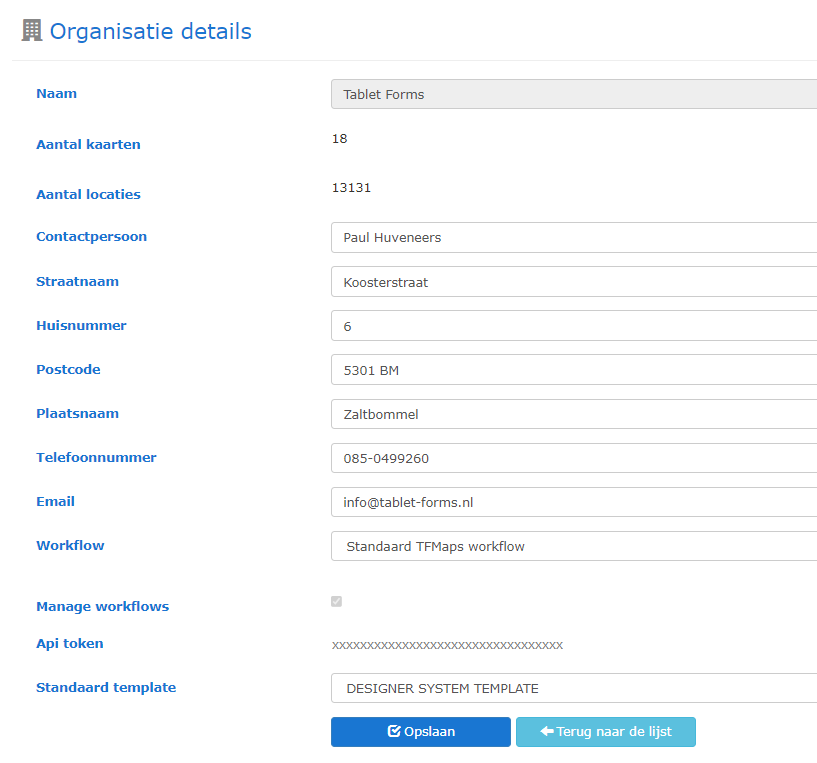Click the Aantal kaarten value 18

(340, 139)
